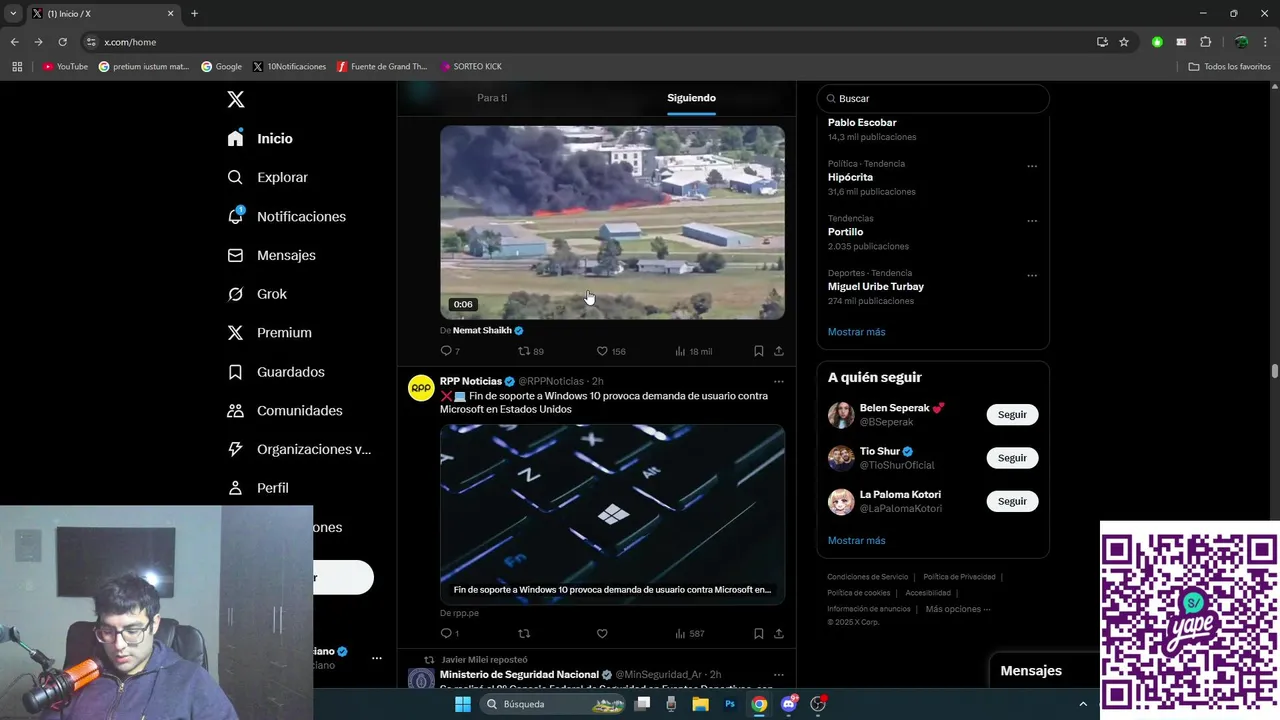Viewport: 1280px width, 720px height.
Task: Open Política de Privacidad link
Action: (959, 577)
